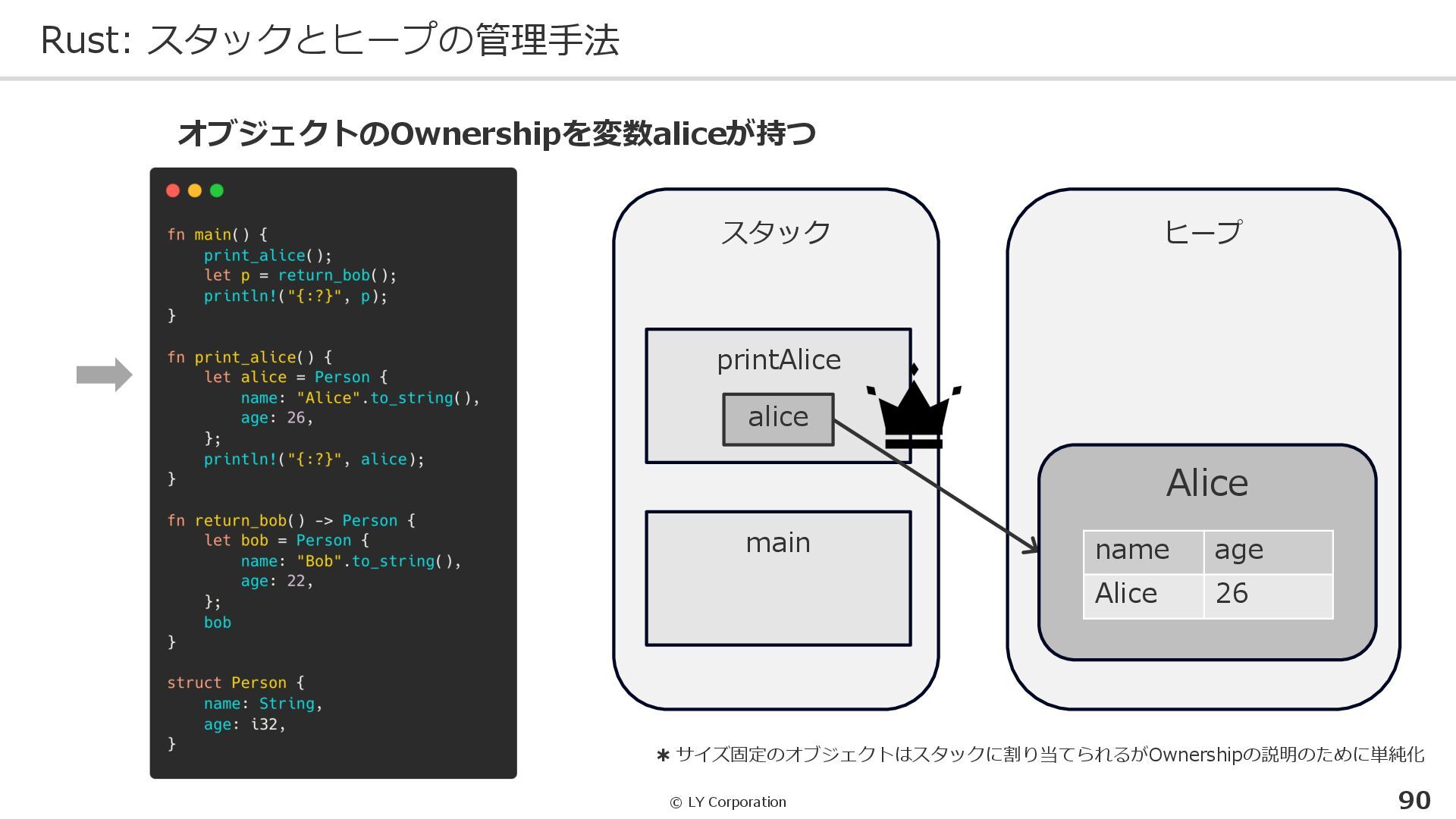Image resolution: width=1456 pixels, height=819 pixels.
Task: Click the black crown ownership icon
Action: [x=913, y=412]
